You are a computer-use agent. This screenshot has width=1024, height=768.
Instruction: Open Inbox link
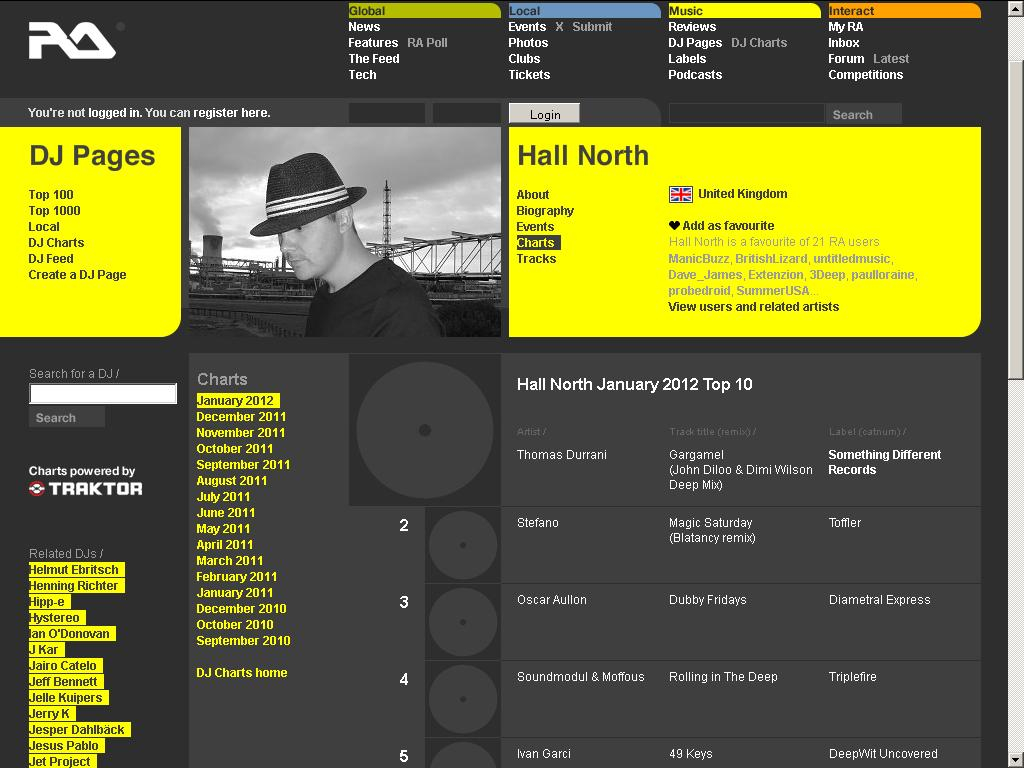click(844, 42)
